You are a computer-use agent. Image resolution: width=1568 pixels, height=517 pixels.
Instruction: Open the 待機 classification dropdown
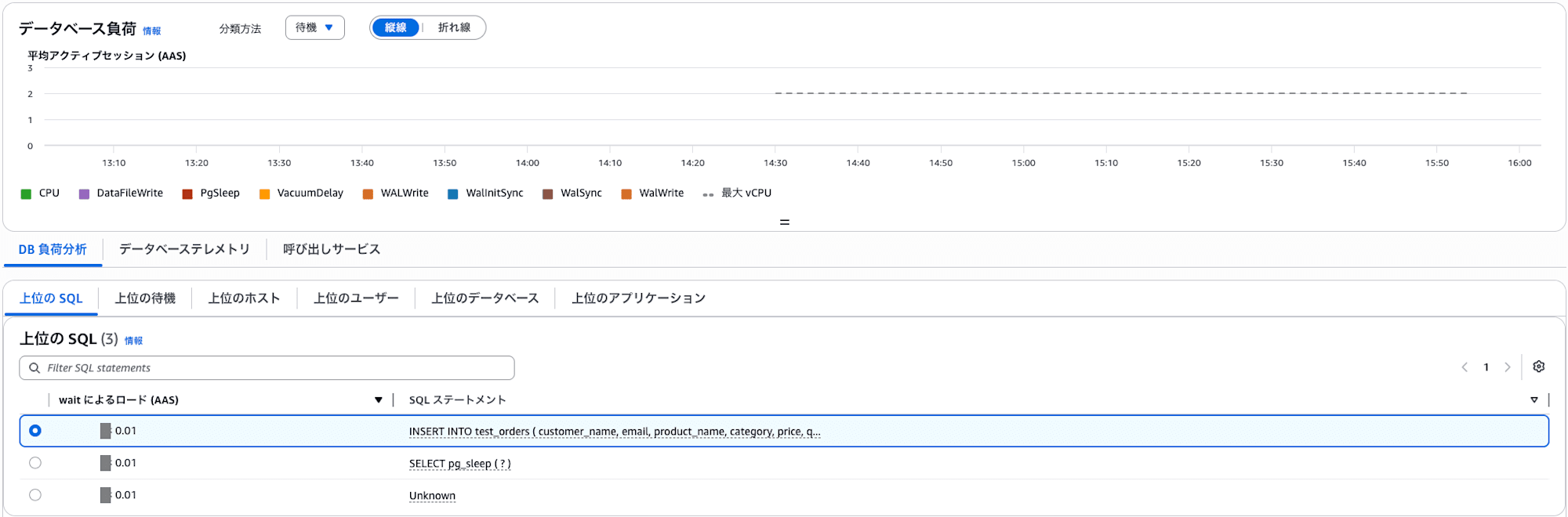pos(315,27)
